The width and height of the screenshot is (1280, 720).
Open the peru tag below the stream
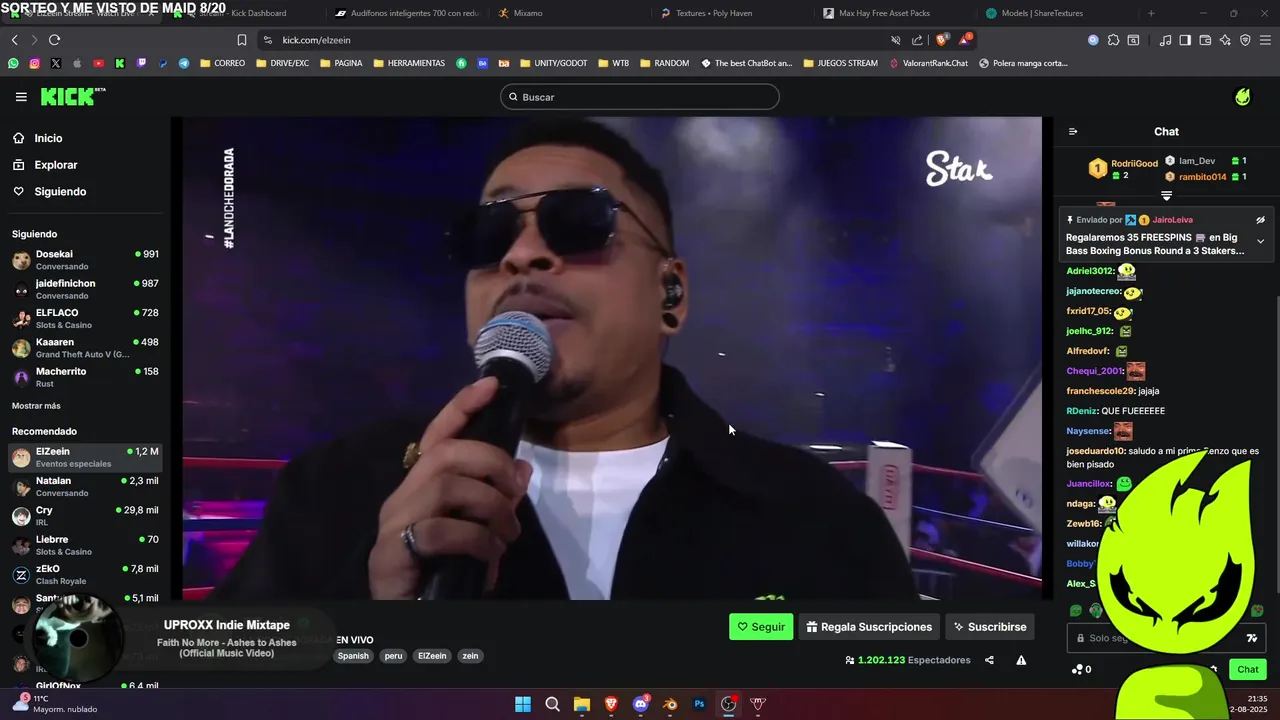click(x=393, y=656)
